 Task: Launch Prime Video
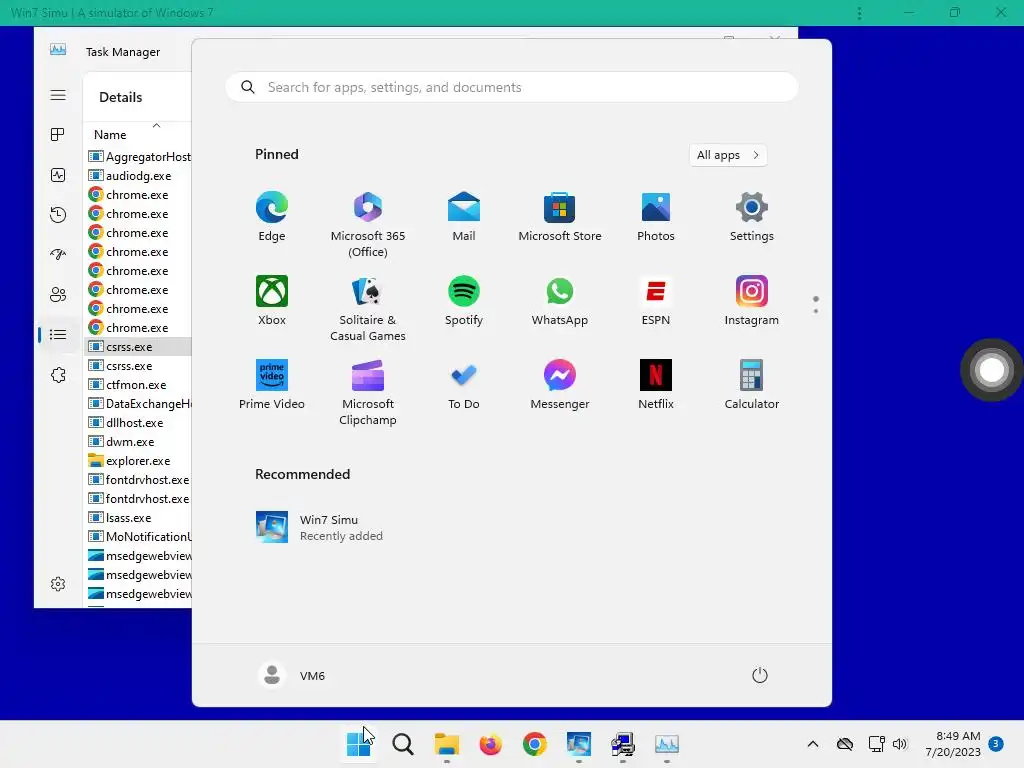[x=272, y=384]
